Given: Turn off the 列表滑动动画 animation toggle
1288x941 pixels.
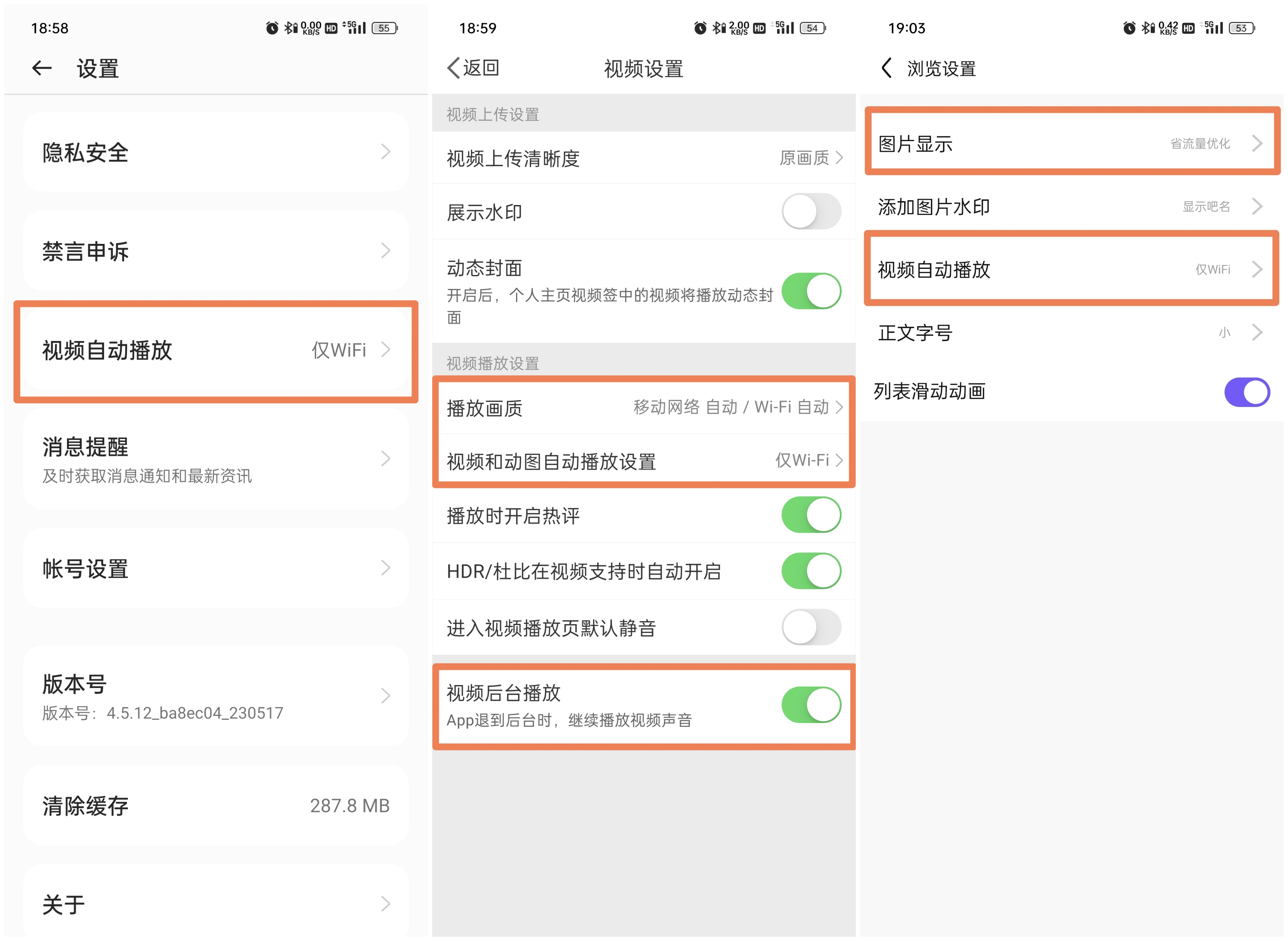Looking at the screenshot, I should click(1247, 392).
